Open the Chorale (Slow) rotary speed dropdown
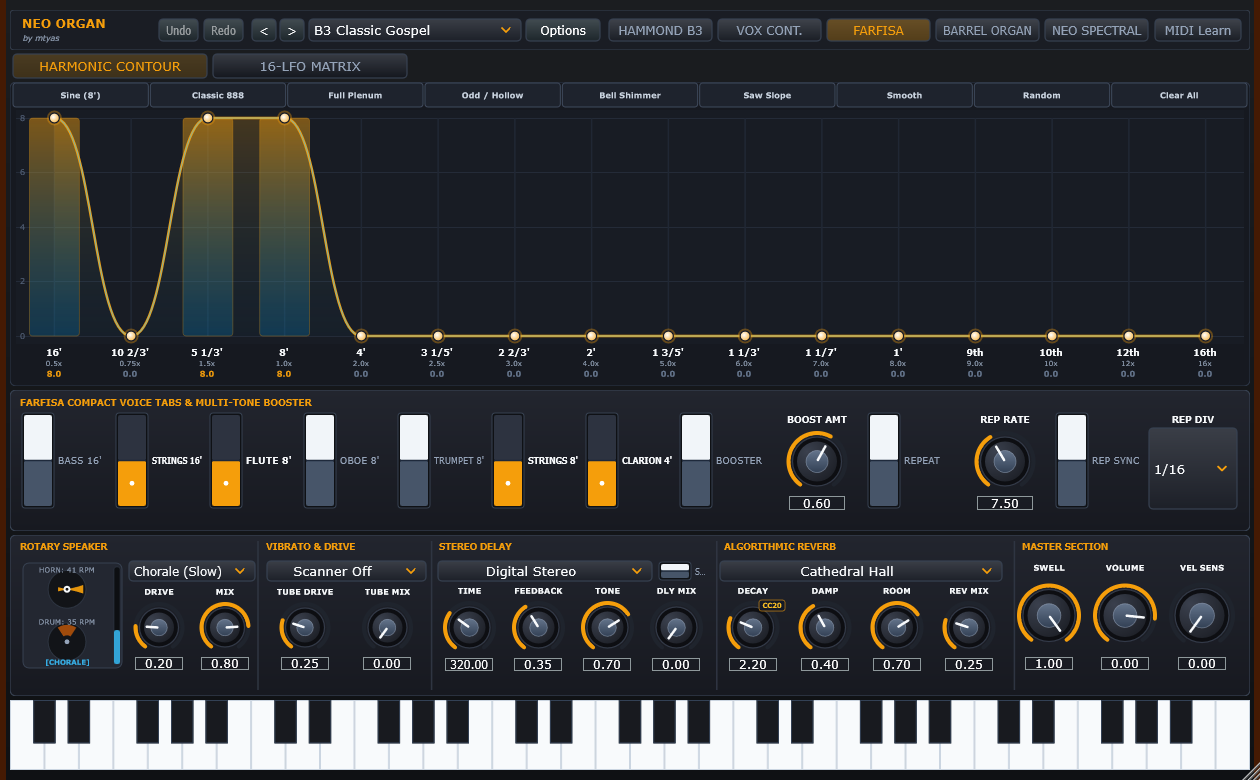 coord(192,571)
